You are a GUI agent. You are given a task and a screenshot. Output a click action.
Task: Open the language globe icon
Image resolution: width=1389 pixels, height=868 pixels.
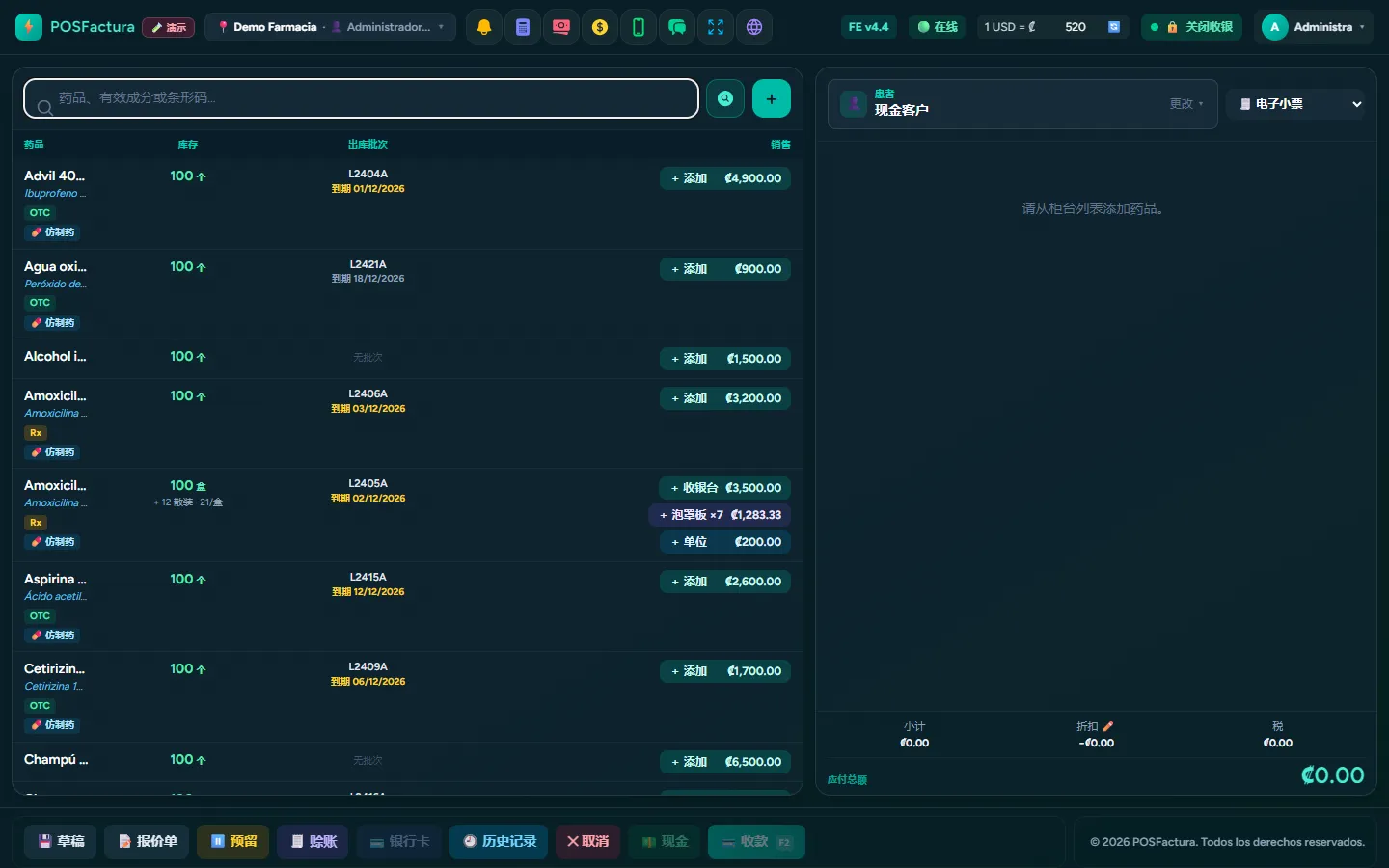click(754, 27)
